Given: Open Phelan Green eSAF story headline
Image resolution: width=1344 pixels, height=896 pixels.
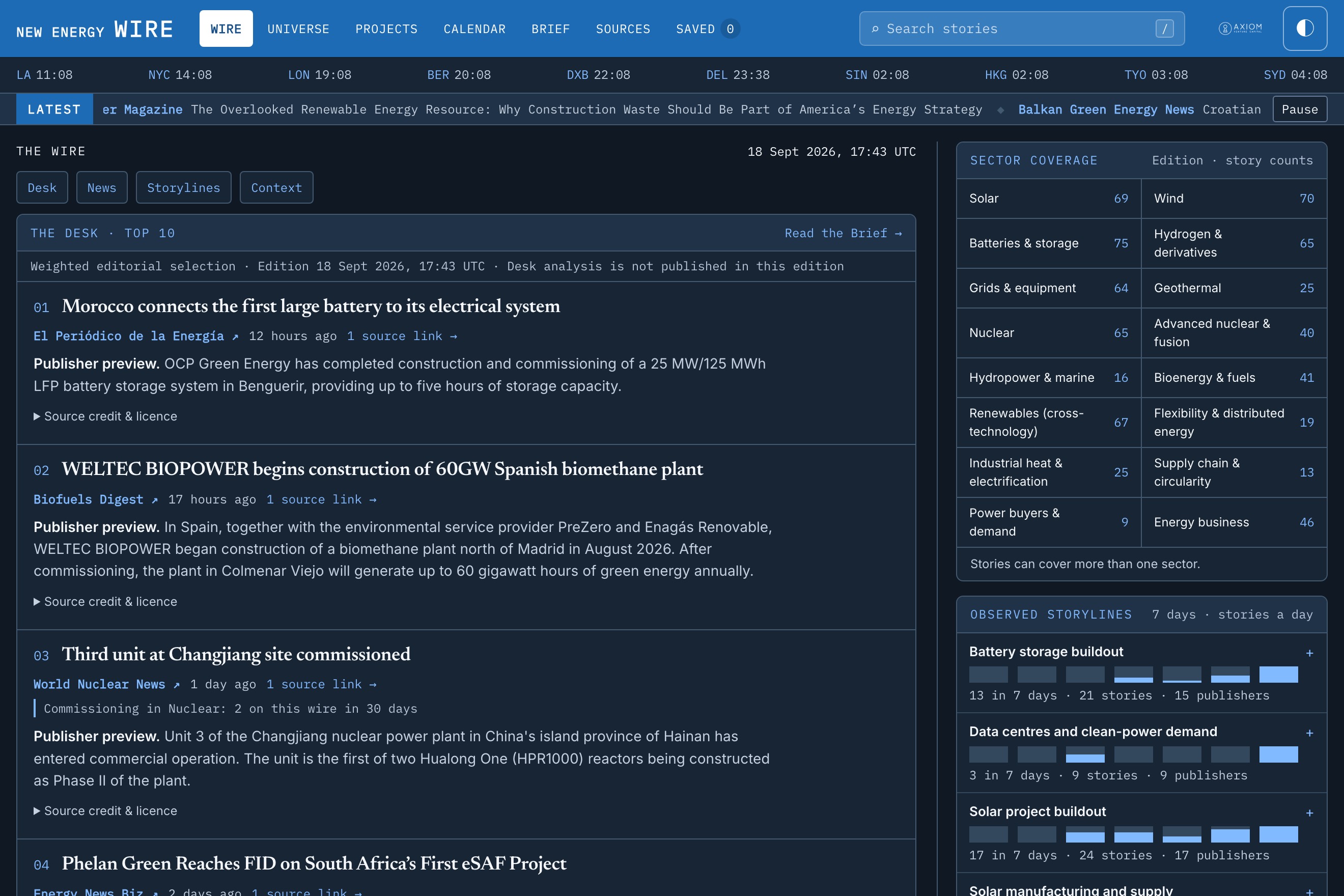Looking at the screenshot, I should tap(314, 863).
